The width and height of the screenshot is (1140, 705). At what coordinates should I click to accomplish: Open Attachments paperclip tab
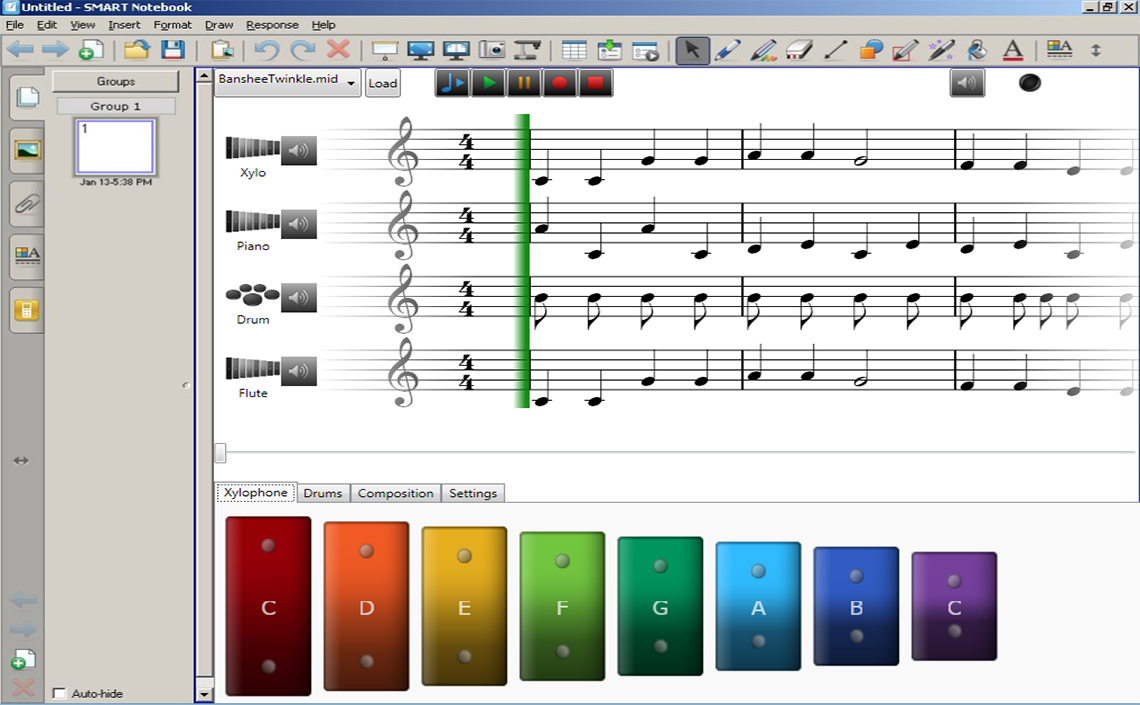coord(28,204)
